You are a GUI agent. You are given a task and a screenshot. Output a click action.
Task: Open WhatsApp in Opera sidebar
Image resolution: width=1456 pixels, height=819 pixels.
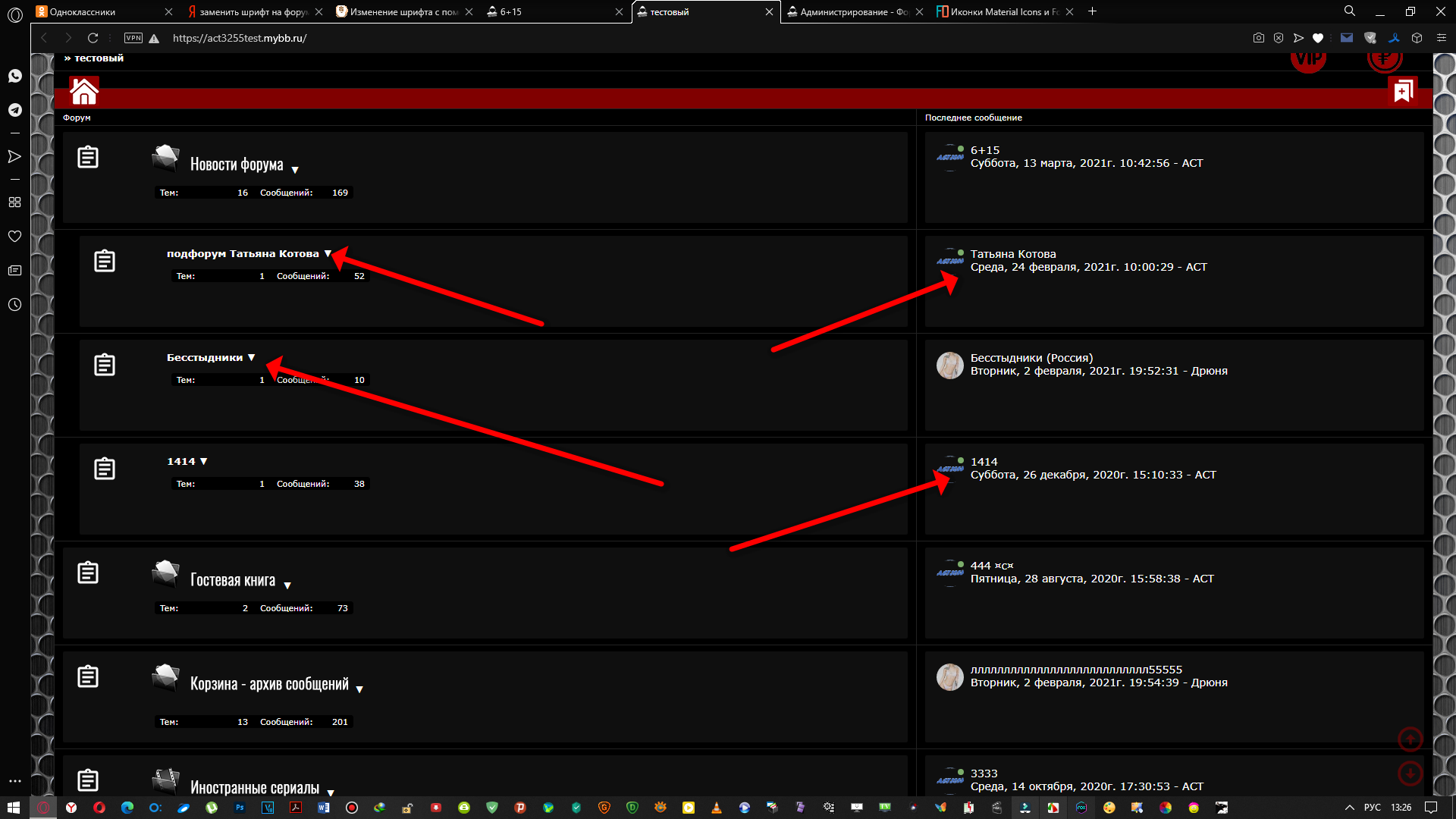15,76
